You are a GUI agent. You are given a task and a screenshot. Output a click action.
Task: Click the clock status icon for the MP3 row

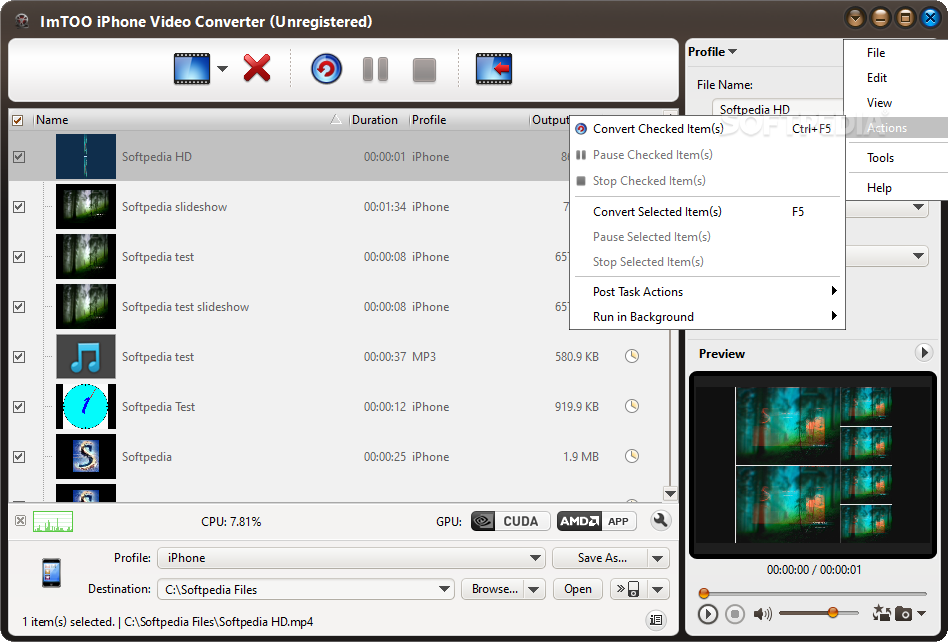[632, 356]
